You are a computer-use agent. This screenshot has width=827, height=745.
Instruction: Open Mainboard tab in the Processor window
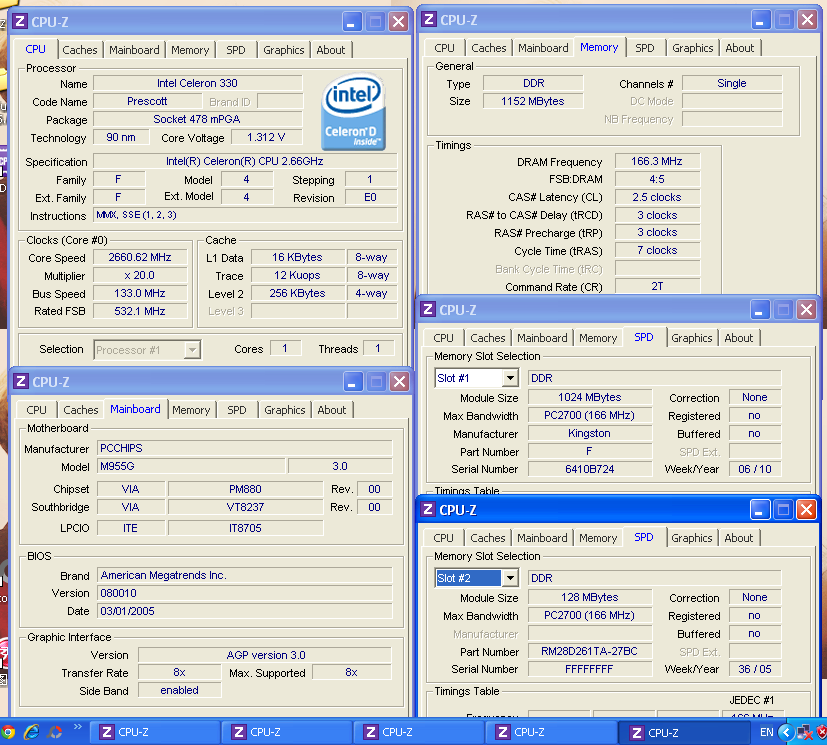pyautogui.click(x=134, y=50)
